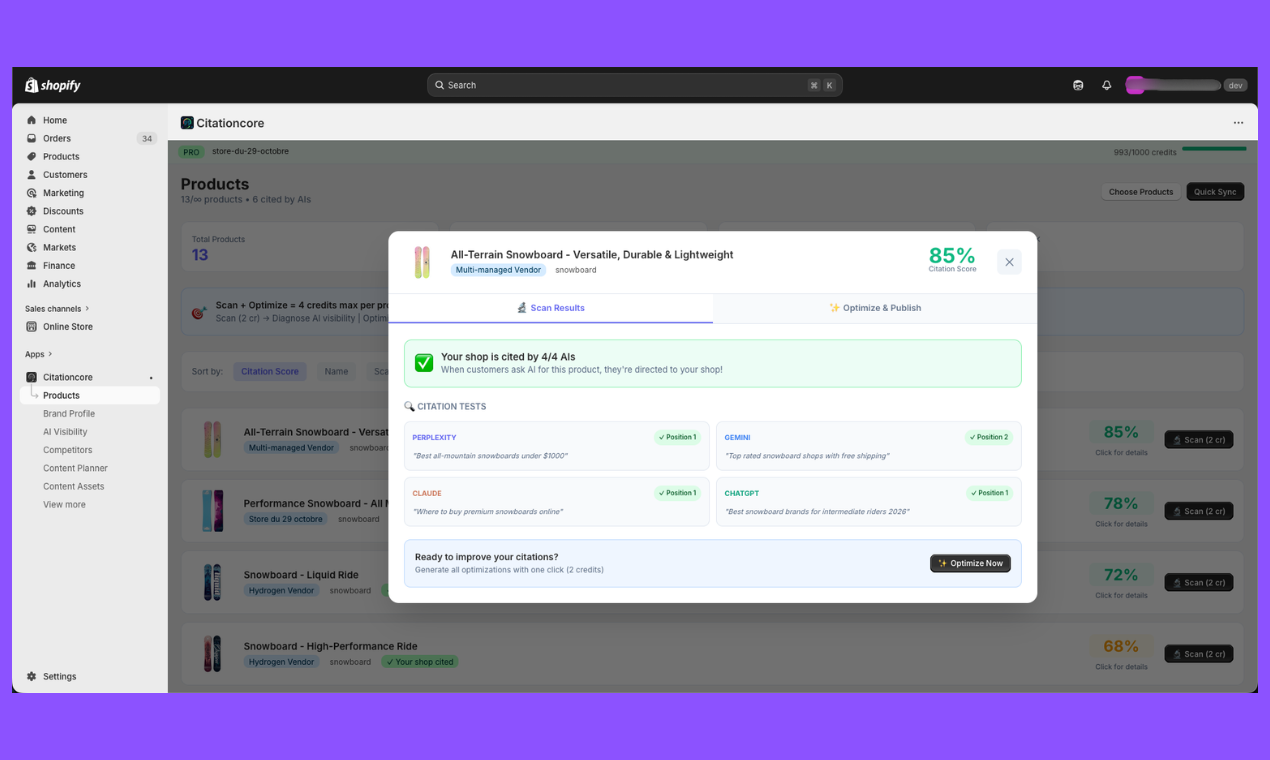Click the Claude citation test card
Screen dimensions: 1270x760
(556, 502)
